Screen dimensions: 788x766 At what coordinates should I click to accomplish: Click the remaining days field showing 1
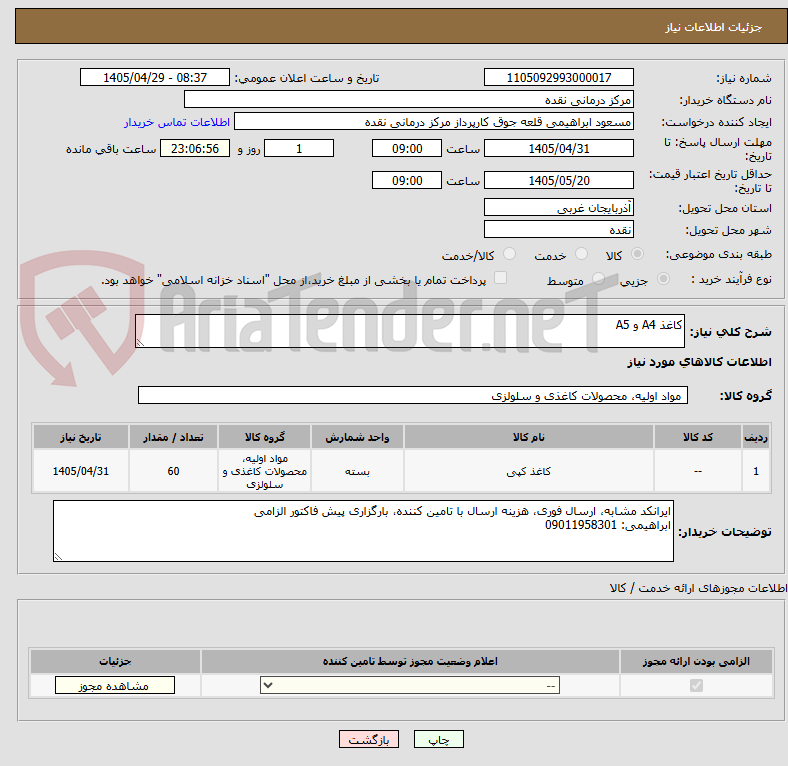299,148
